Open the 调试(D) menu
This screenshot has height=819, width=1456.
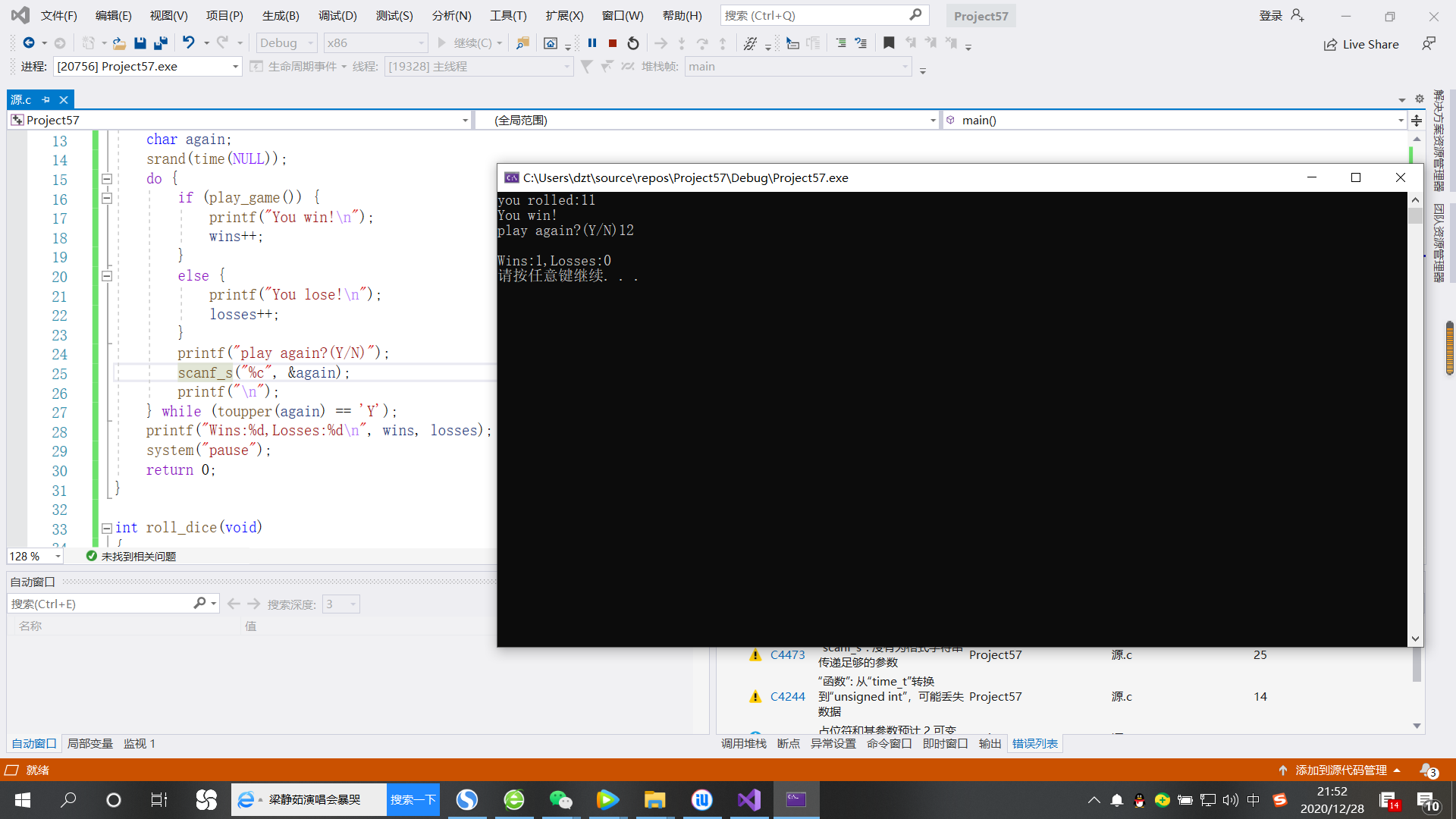337,15
